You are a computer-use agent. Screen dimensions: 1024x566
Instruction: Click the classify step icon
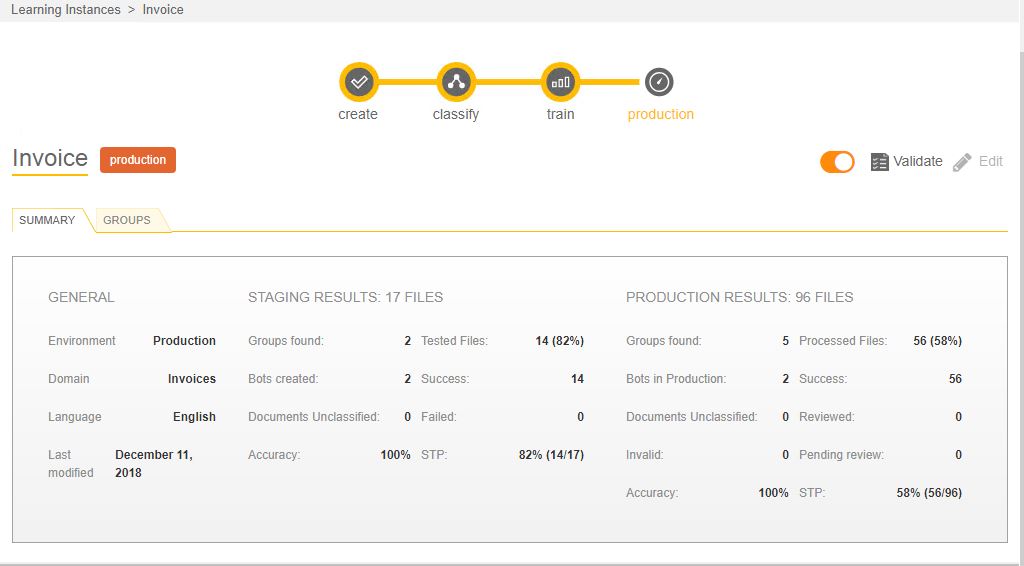(x=456, y=82)
